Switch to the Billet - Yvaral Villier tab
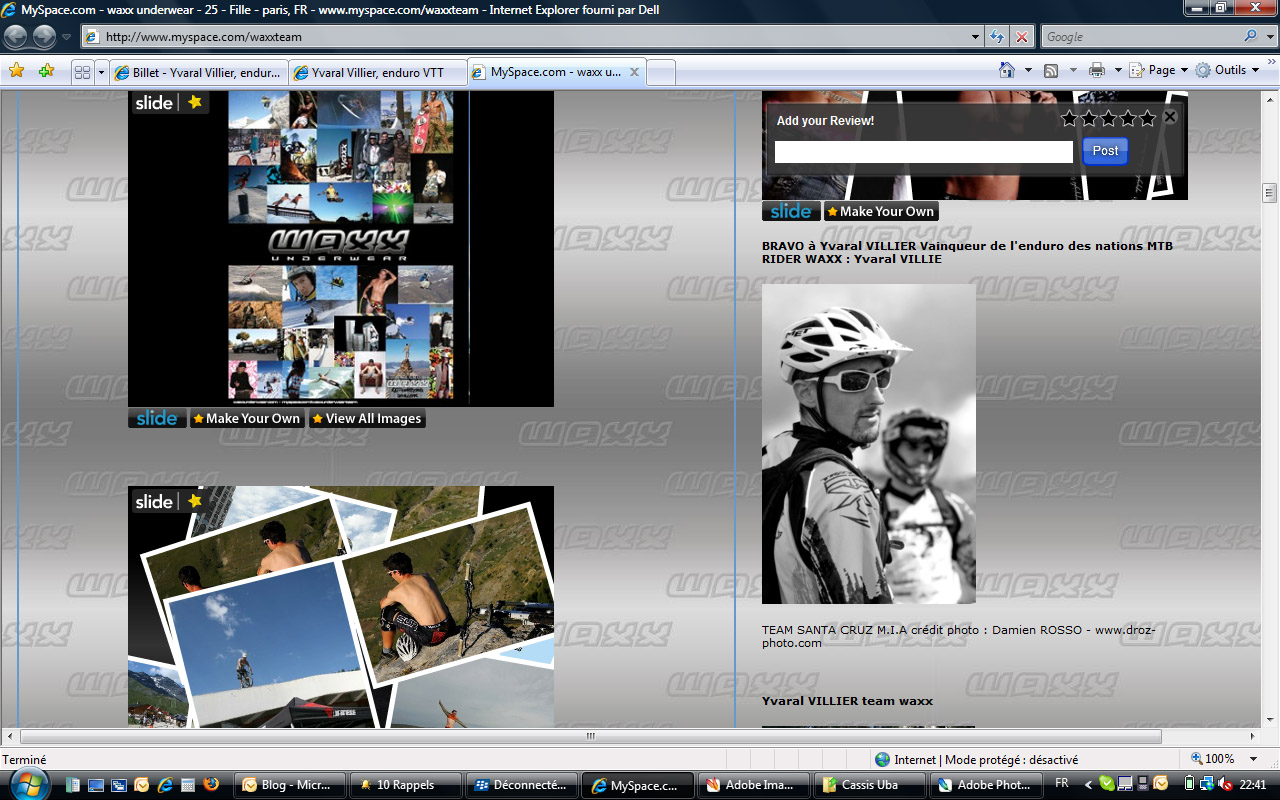The height and width of the screenshot is (800, 1280). [198, 73]
